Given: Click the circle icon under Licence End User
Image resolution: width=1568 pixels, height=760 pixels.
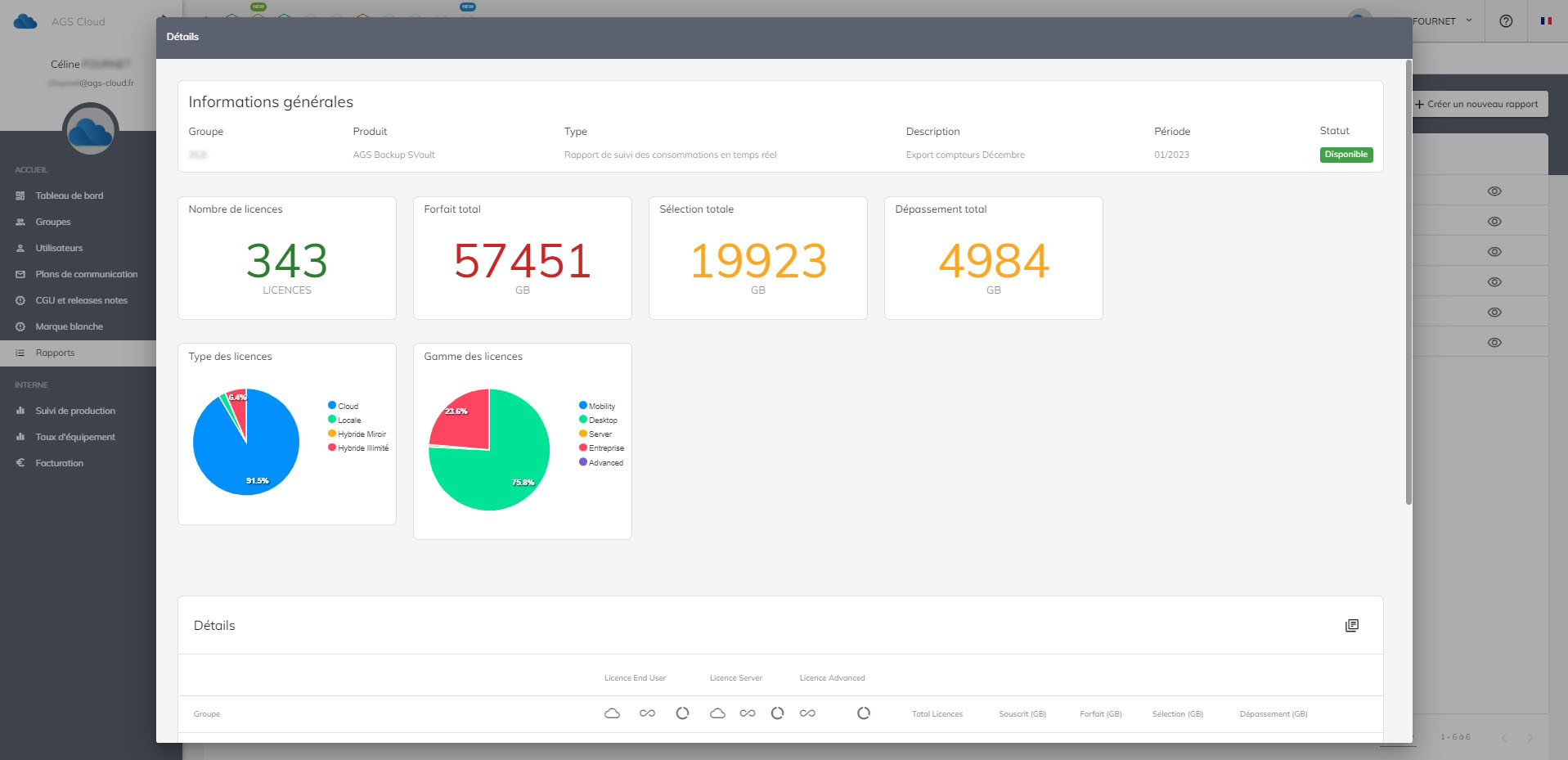Looking at the screenshot, I should point(682,713).
